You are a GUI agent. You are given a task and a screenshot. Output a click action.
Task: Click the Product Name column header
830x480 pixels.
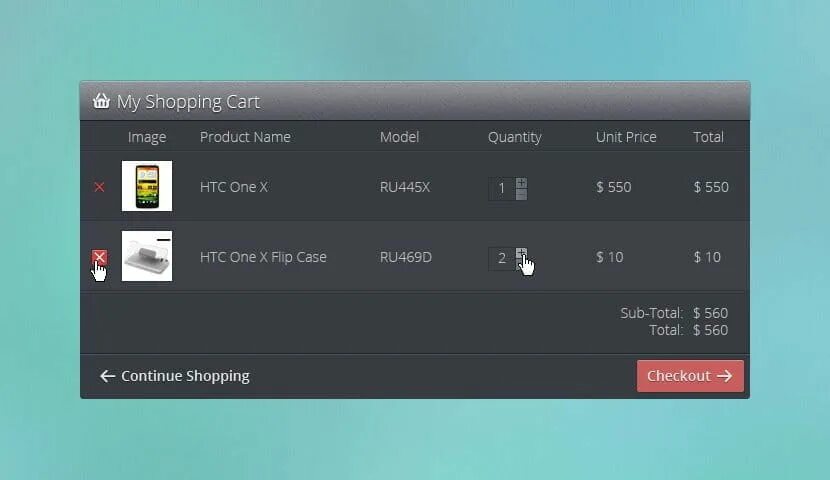(x=245, y=137)
